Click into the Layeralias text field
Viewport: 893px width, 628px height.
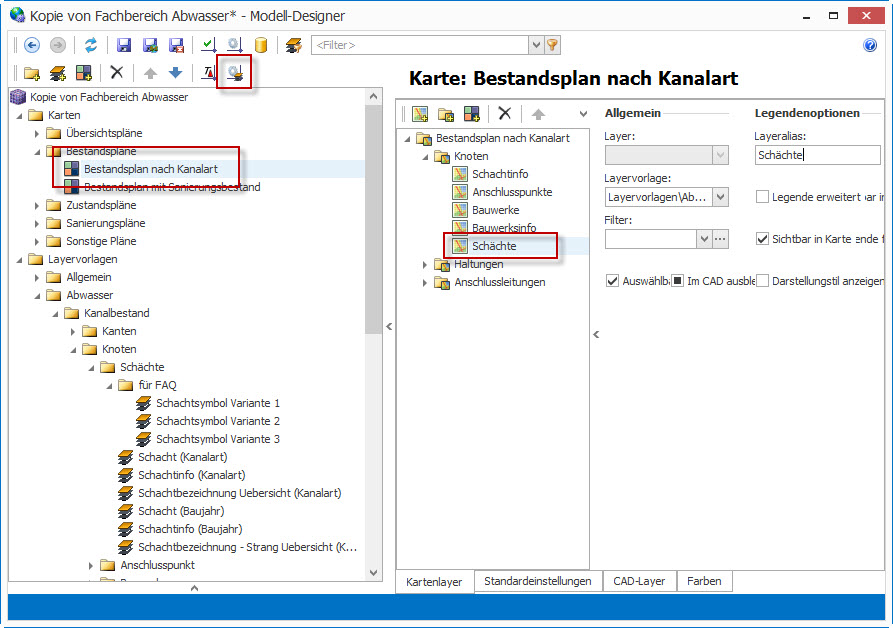817,155
